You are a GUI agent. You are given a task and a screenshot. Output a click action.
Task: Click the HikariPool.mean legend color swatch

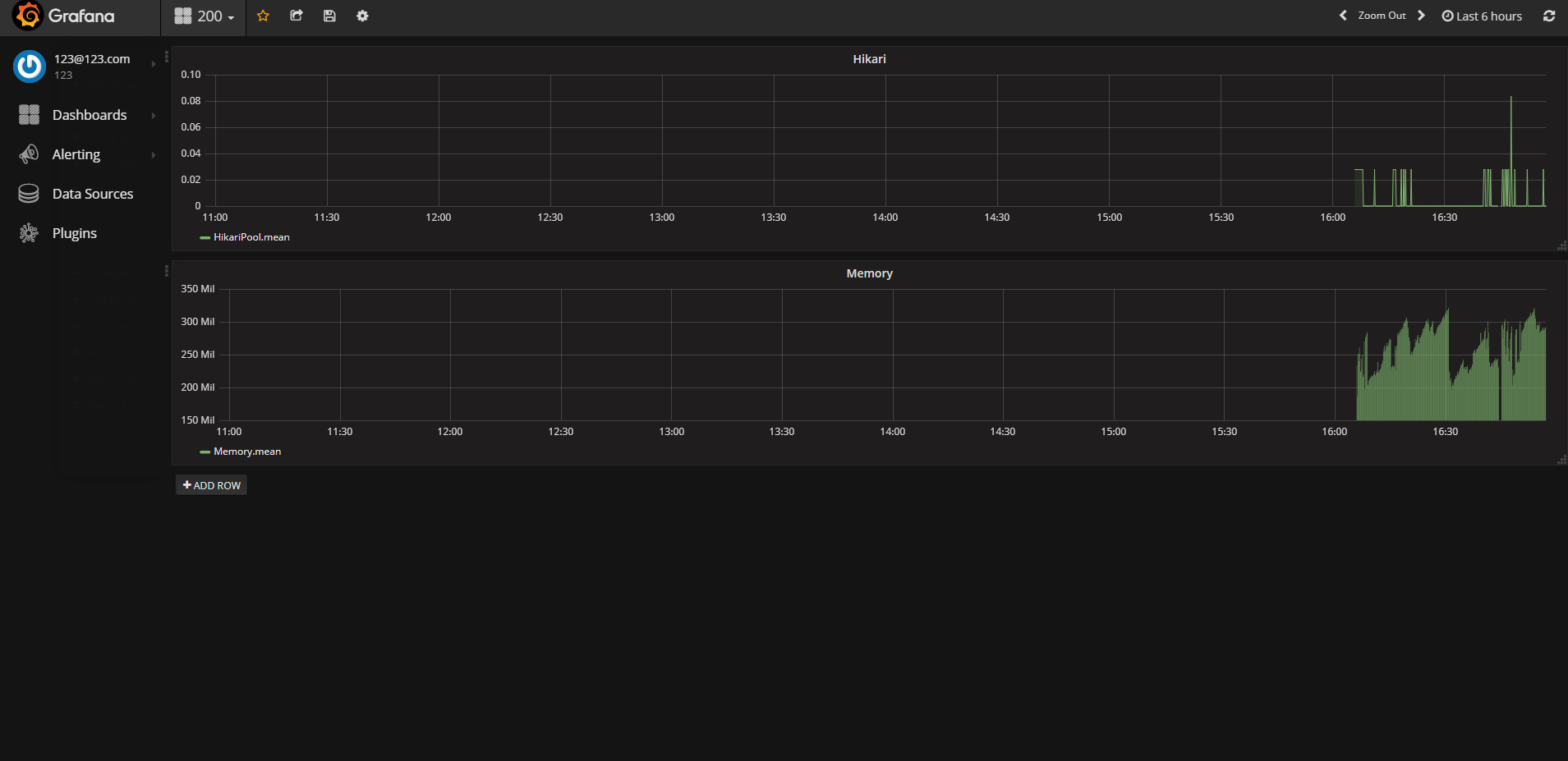pyautogui.click(x=205, y=237)
